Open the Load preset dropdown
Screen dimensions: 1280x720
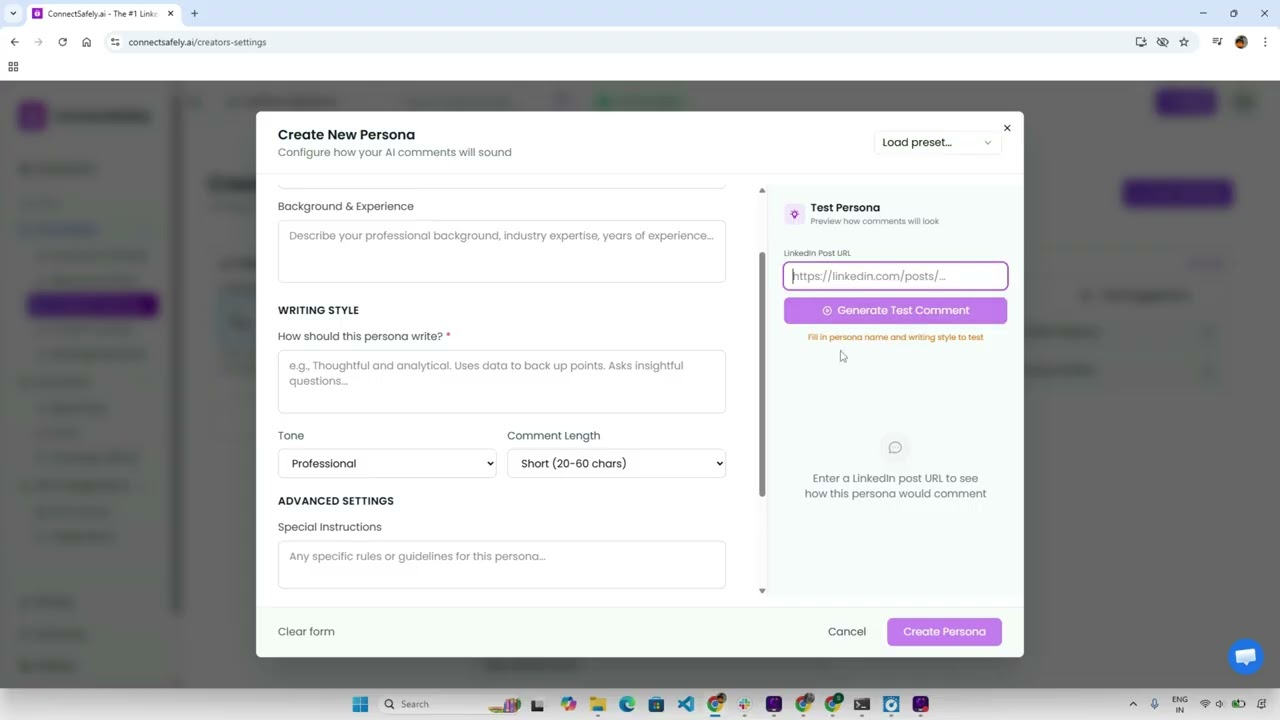point(936,142)
